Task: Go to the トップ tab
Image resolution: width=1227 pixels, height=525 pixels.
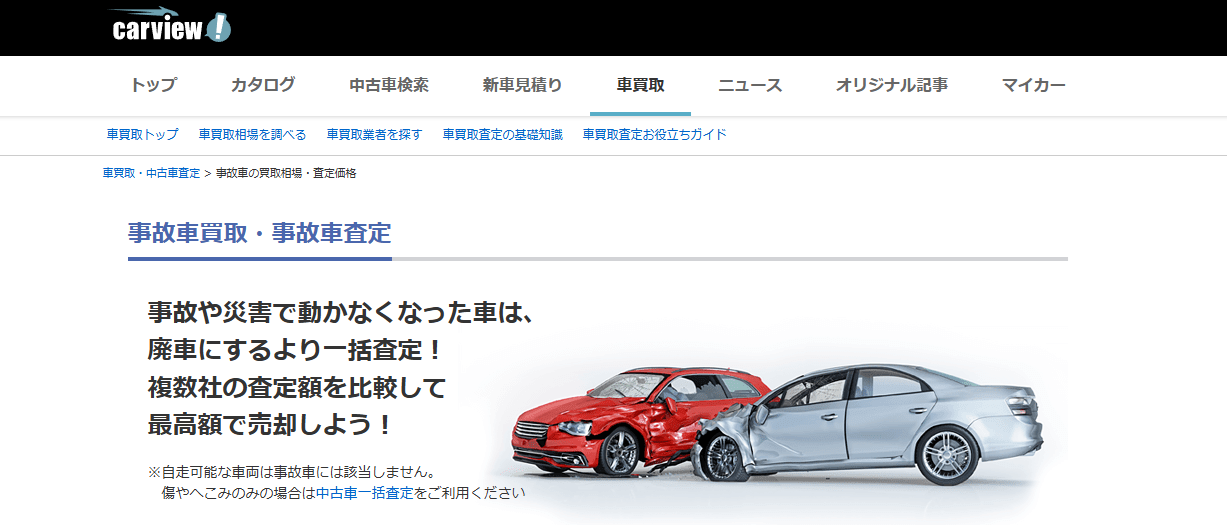Action: pos(153,85)
